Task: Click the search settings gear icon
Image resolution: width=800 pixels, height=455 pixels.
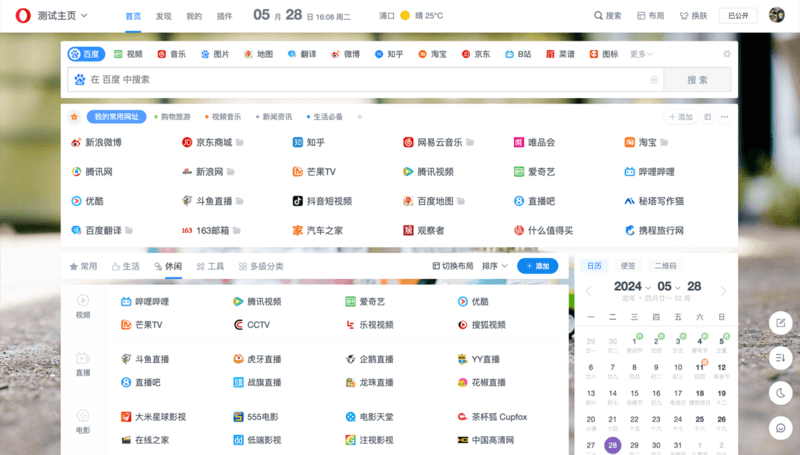Action: [x=727, y=54]
